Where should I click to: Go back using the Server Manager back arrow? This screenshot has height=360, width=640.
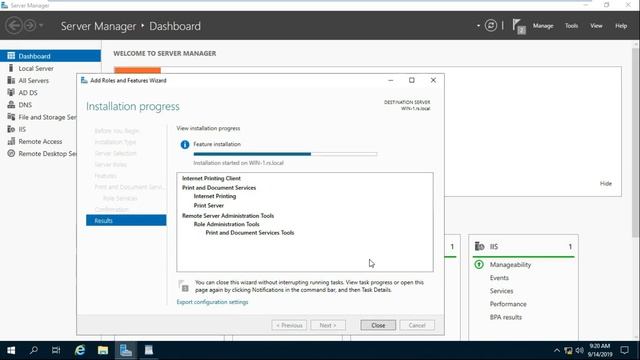pos(13,26)
